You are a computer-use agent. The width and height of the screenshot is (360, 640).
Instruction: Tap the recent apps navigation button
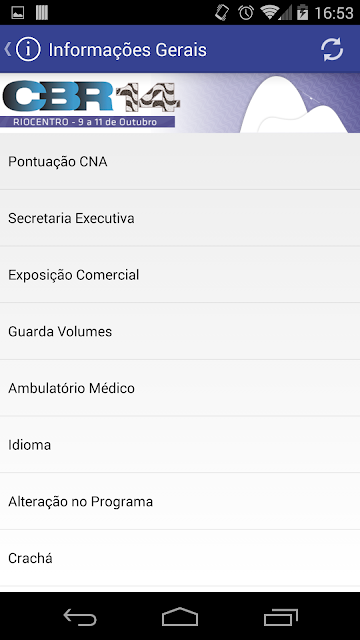click(280, 617)
